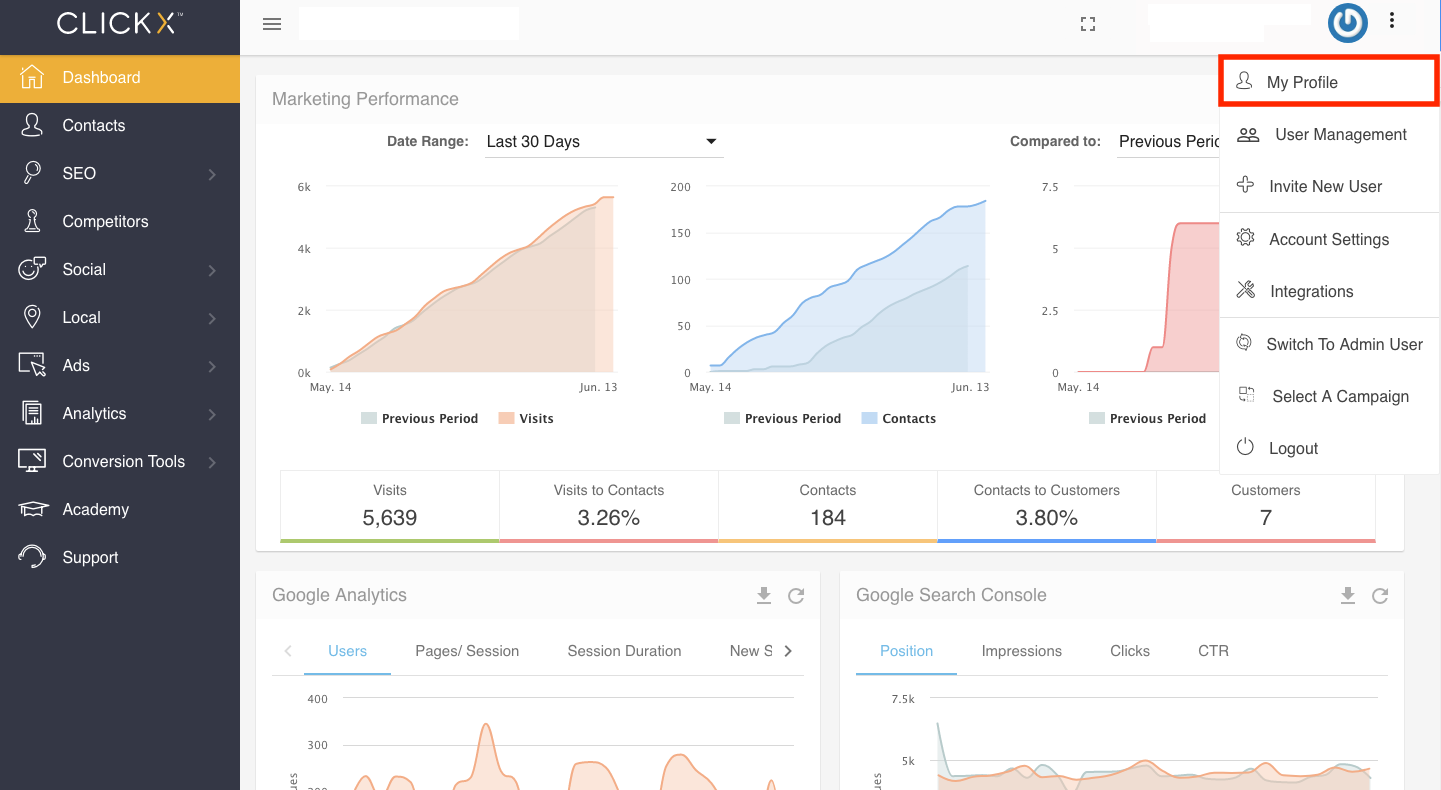The height and width of the screenshot is (790, 1441).
Task: Click the Logout power icon
Action: 1245,447
